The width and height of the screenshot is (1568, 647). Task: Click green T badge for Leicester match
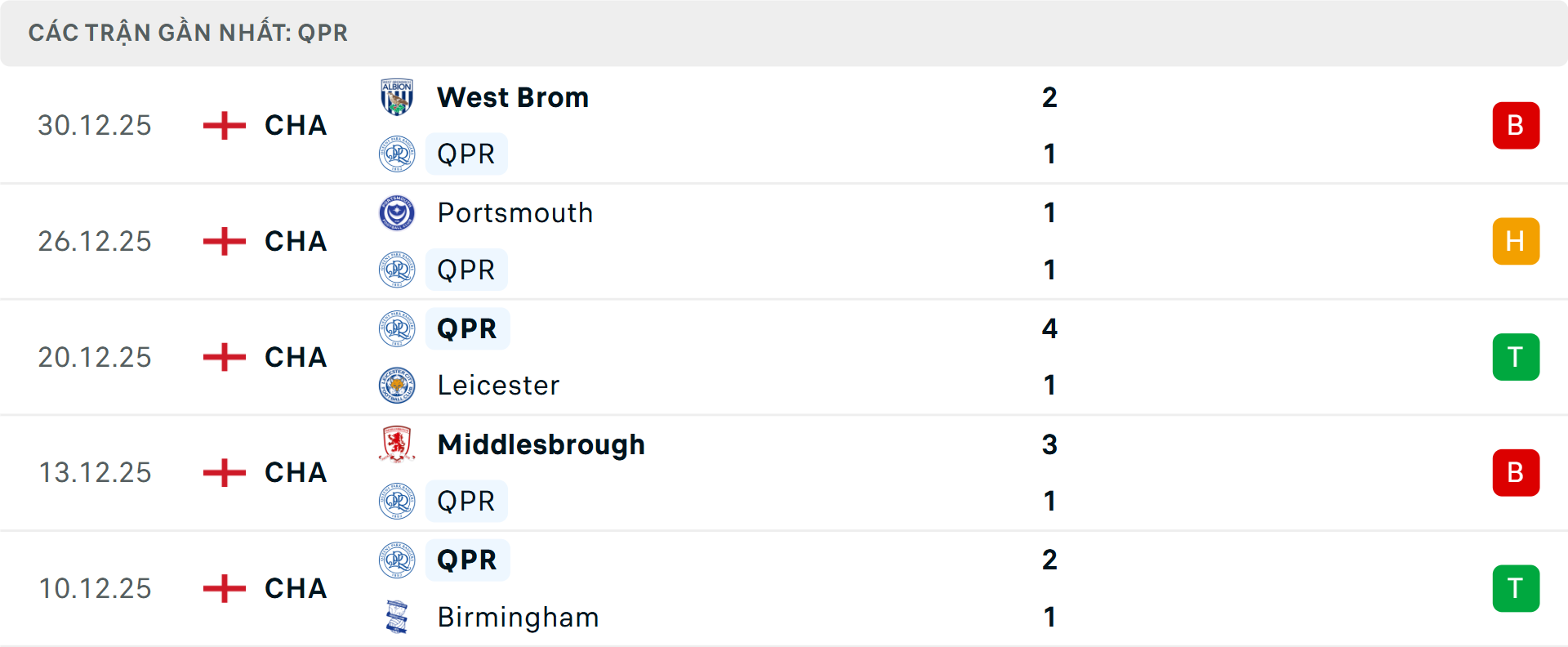(1516, 357)
